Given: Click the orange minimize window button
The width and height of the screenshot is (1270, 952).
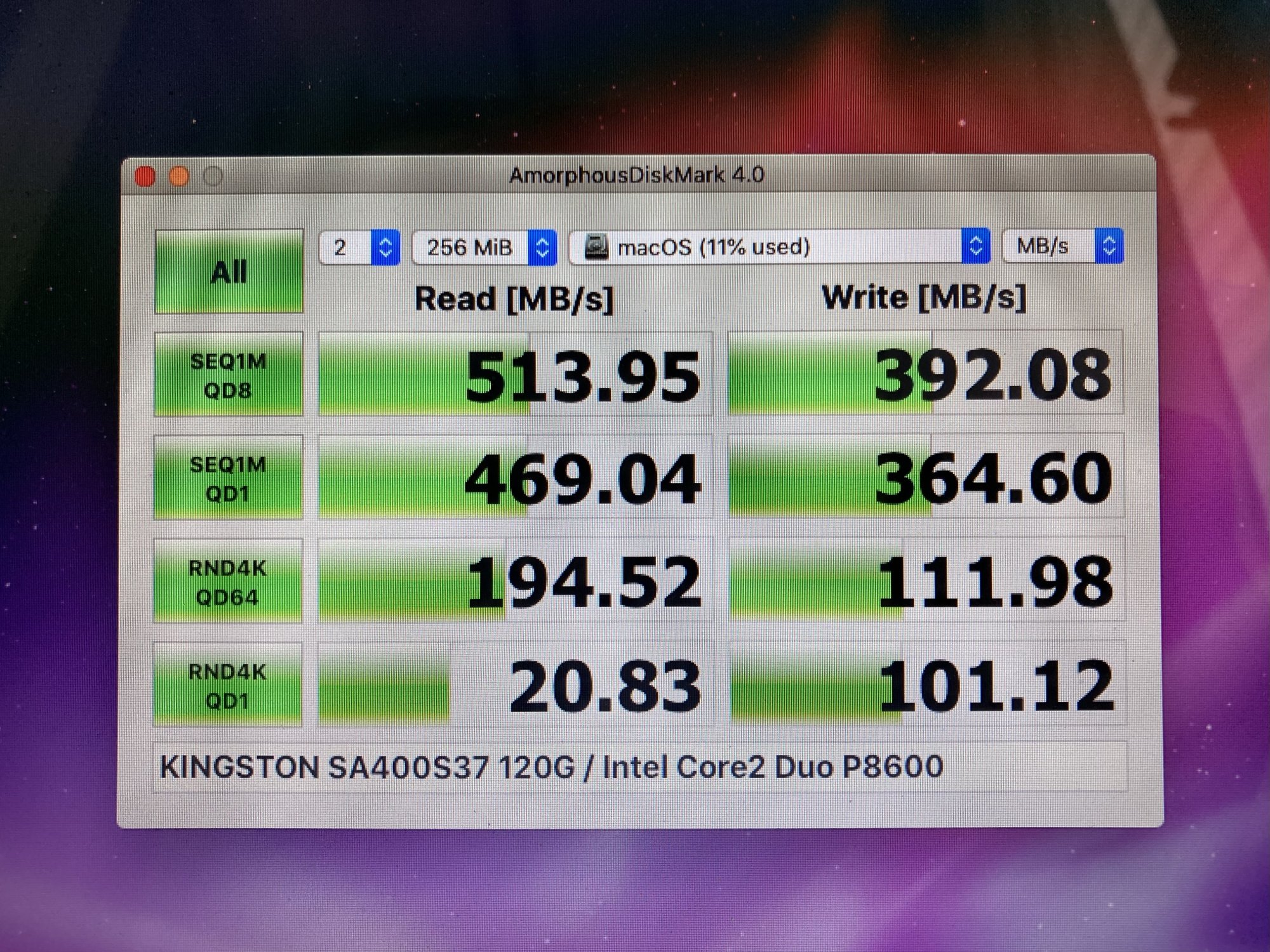Looking at the screenshot, I should [180, 176].
